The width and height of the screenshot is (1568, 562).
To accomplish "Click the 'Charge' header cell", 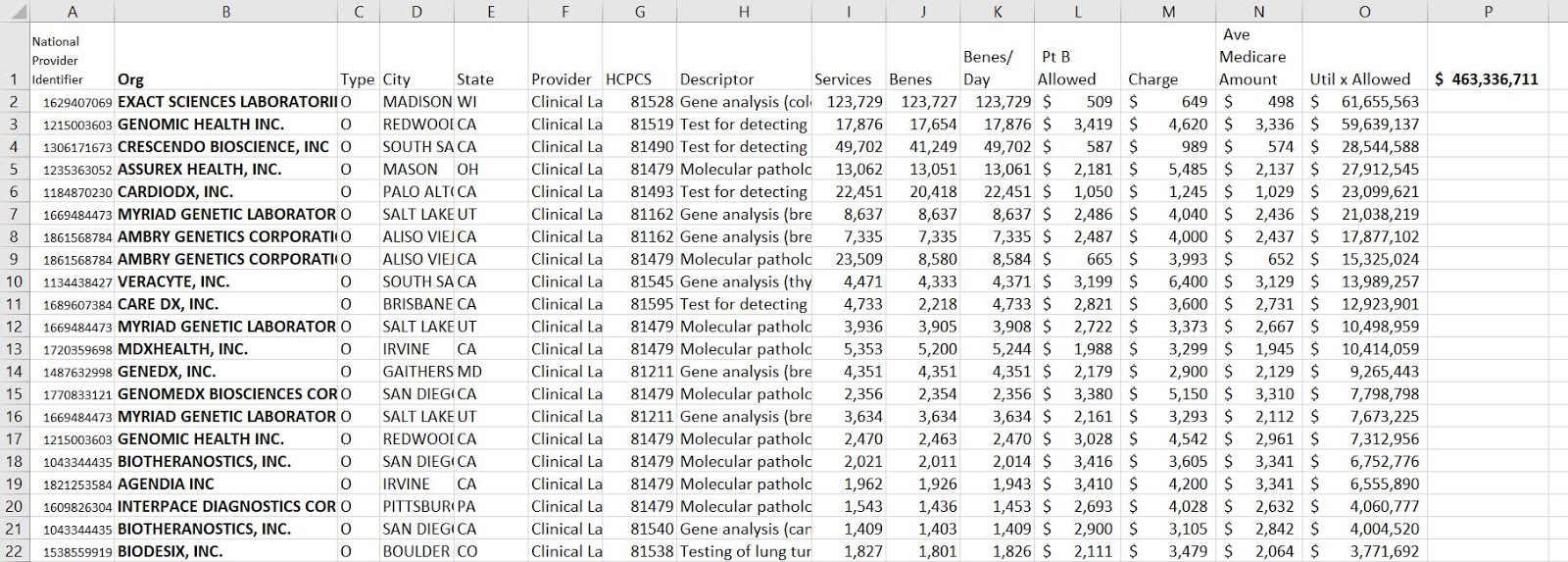I will [1168, 57].
